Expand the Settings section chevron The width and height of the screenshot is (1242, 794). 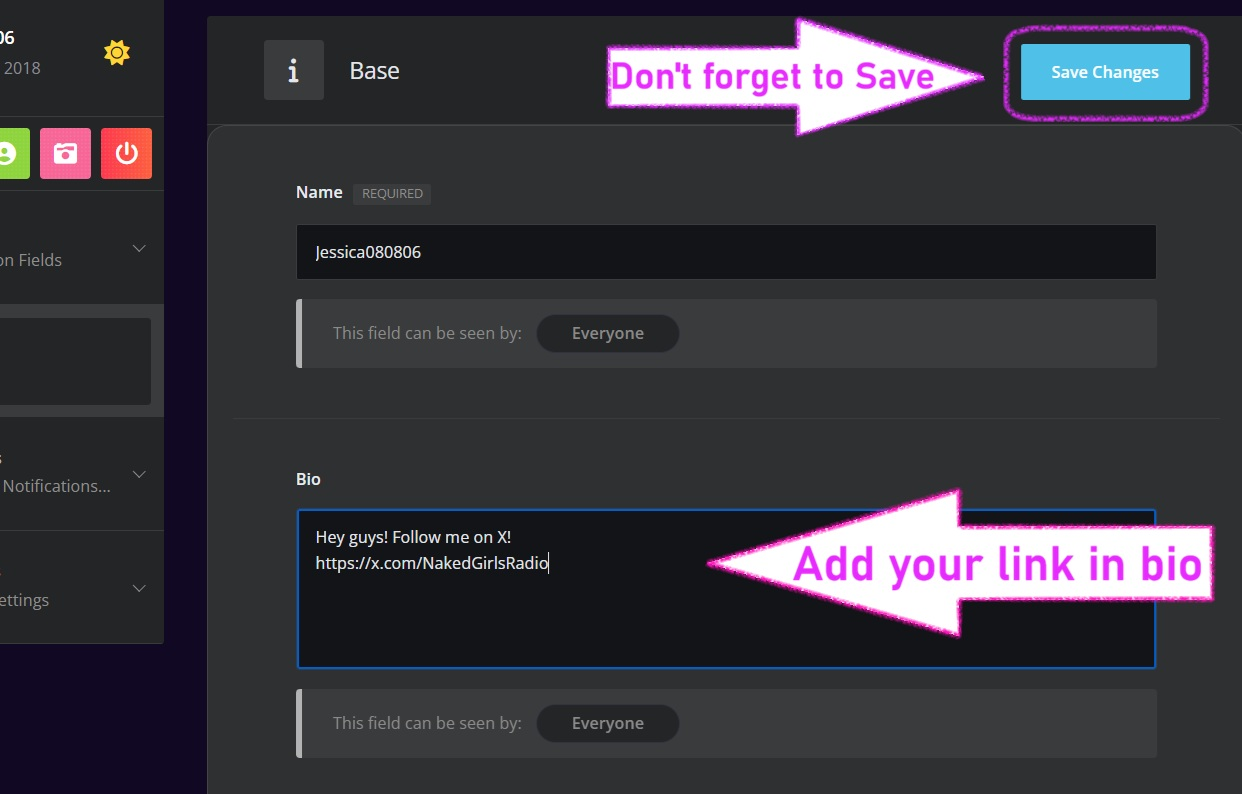(x=140, y=588)
